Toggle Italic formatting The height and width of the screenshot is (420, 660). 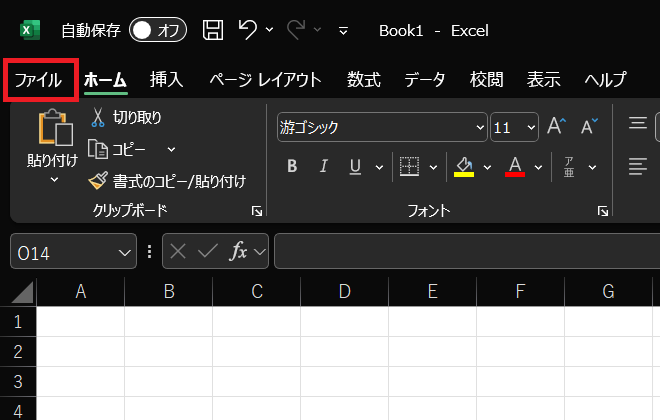pyautogui.click(x=323, y=166)
